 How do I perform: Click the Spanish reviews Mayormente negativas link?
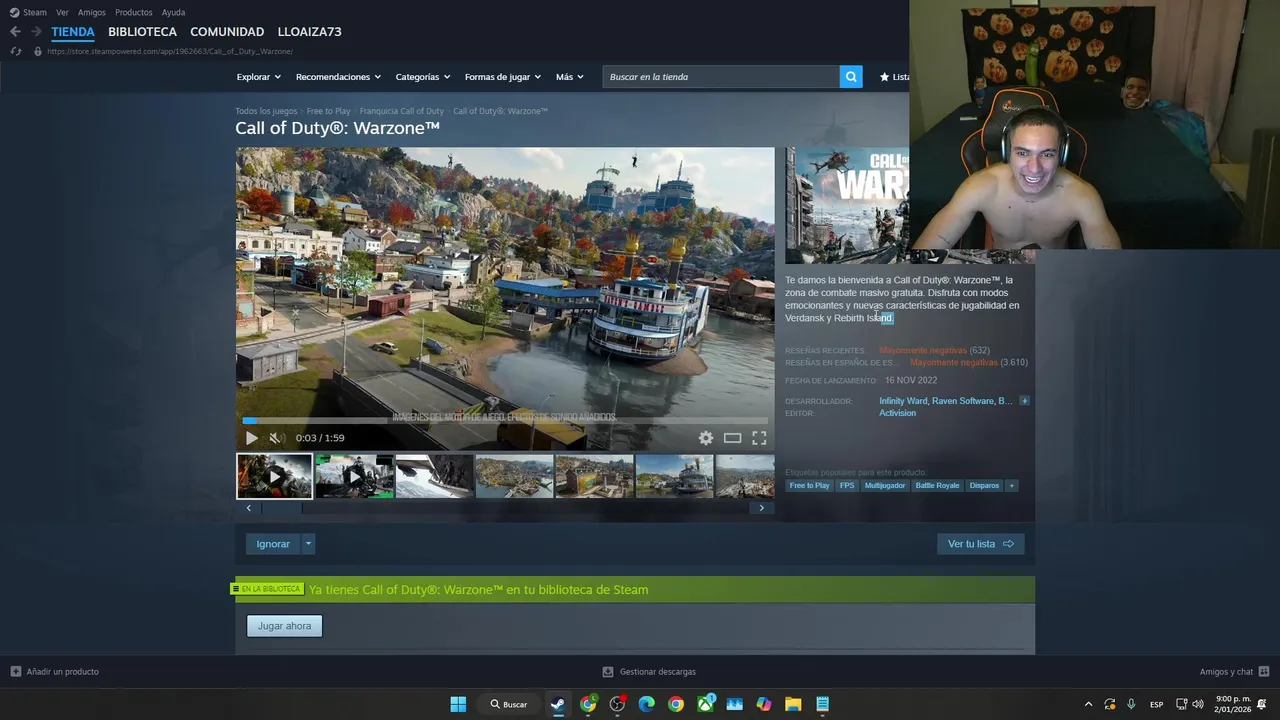[x=953, y=362]
